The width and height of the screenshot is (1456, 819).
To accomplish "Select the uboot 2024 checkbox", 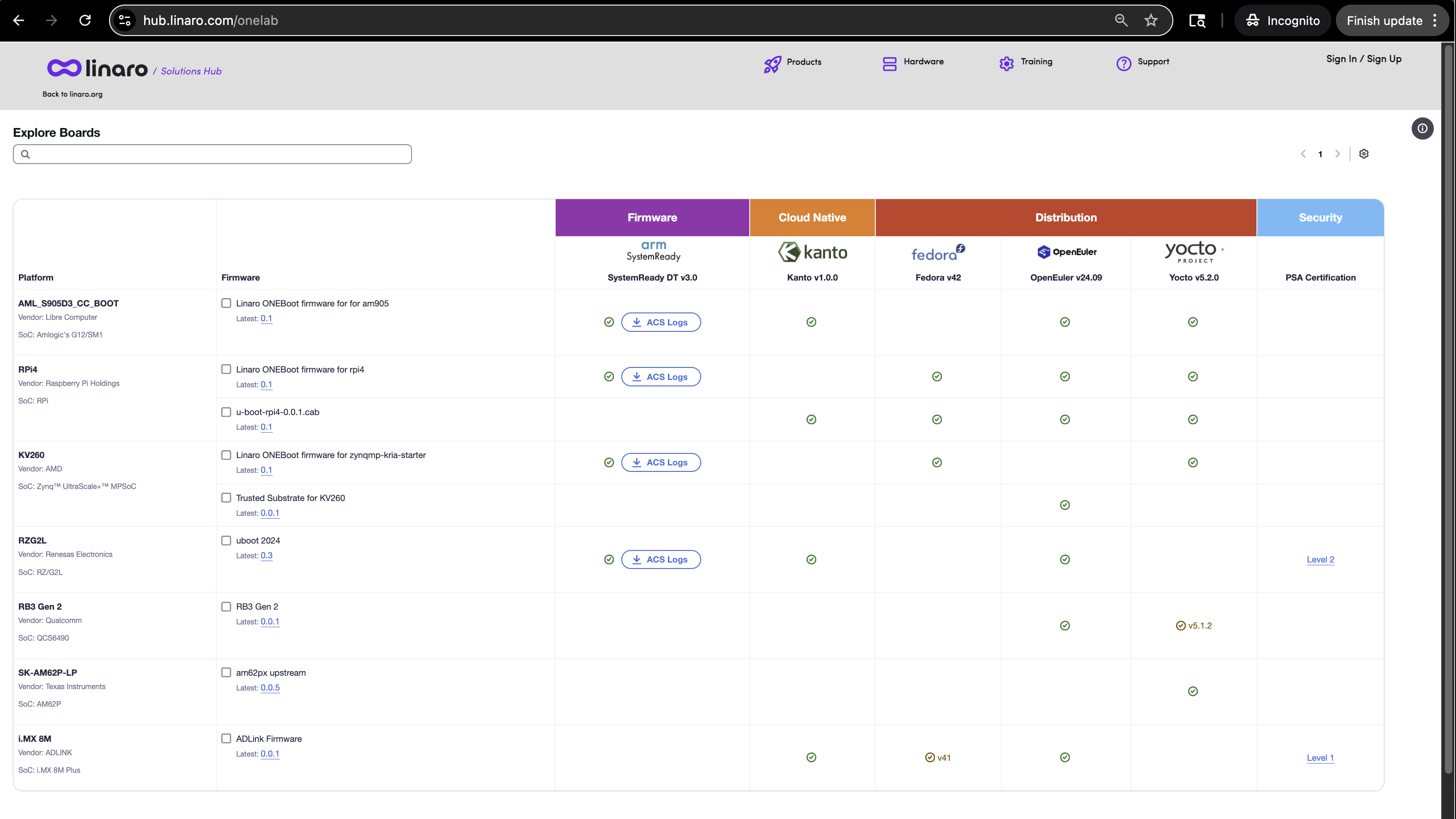I will [226, 541].
